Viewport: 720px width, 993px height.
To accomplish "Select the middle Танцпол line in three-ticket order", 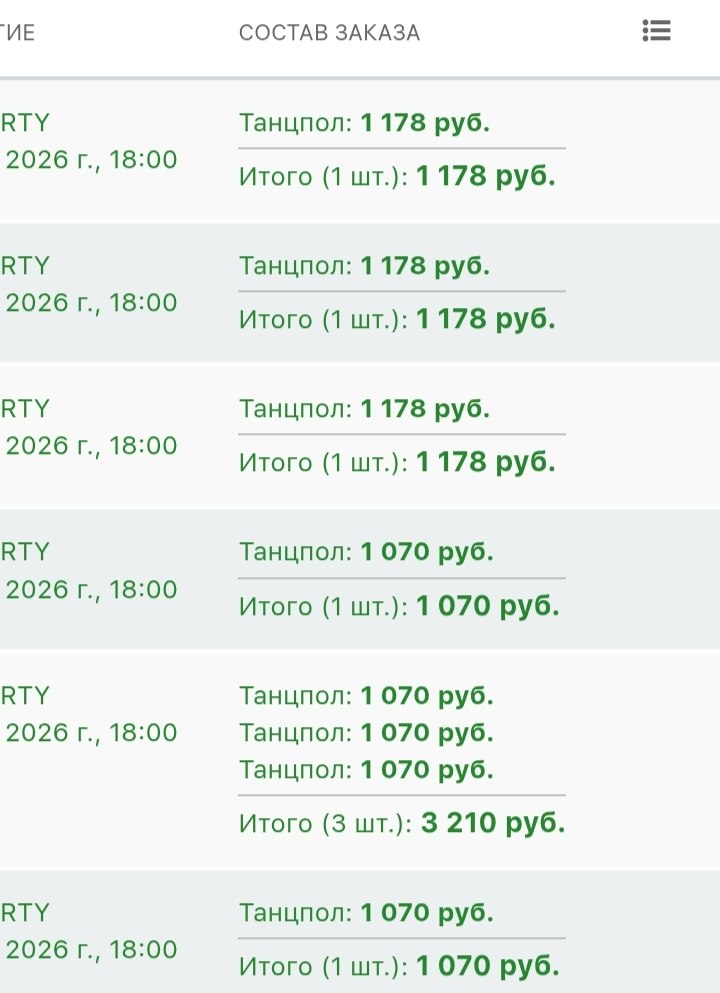I will pyautogui.click(x=366, y=733).
